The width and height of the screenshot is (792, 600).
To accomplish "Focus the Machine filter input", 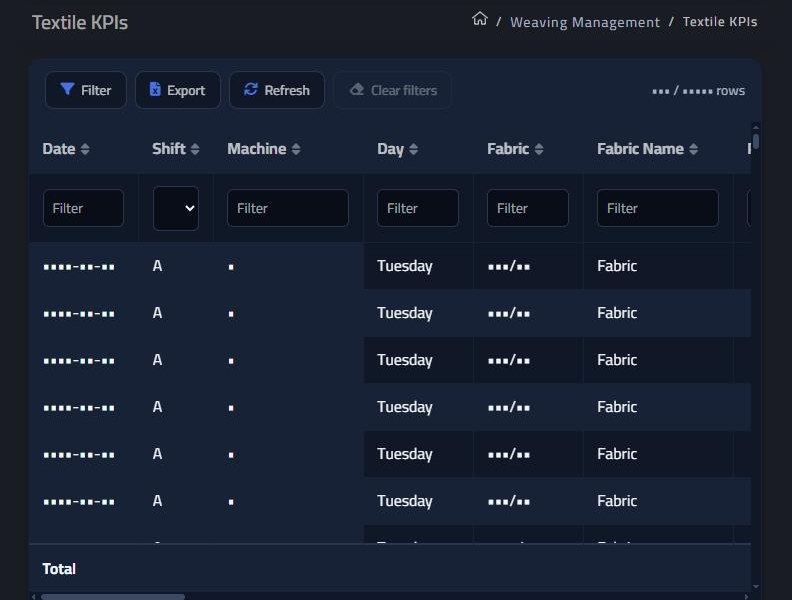I will 288,208.
